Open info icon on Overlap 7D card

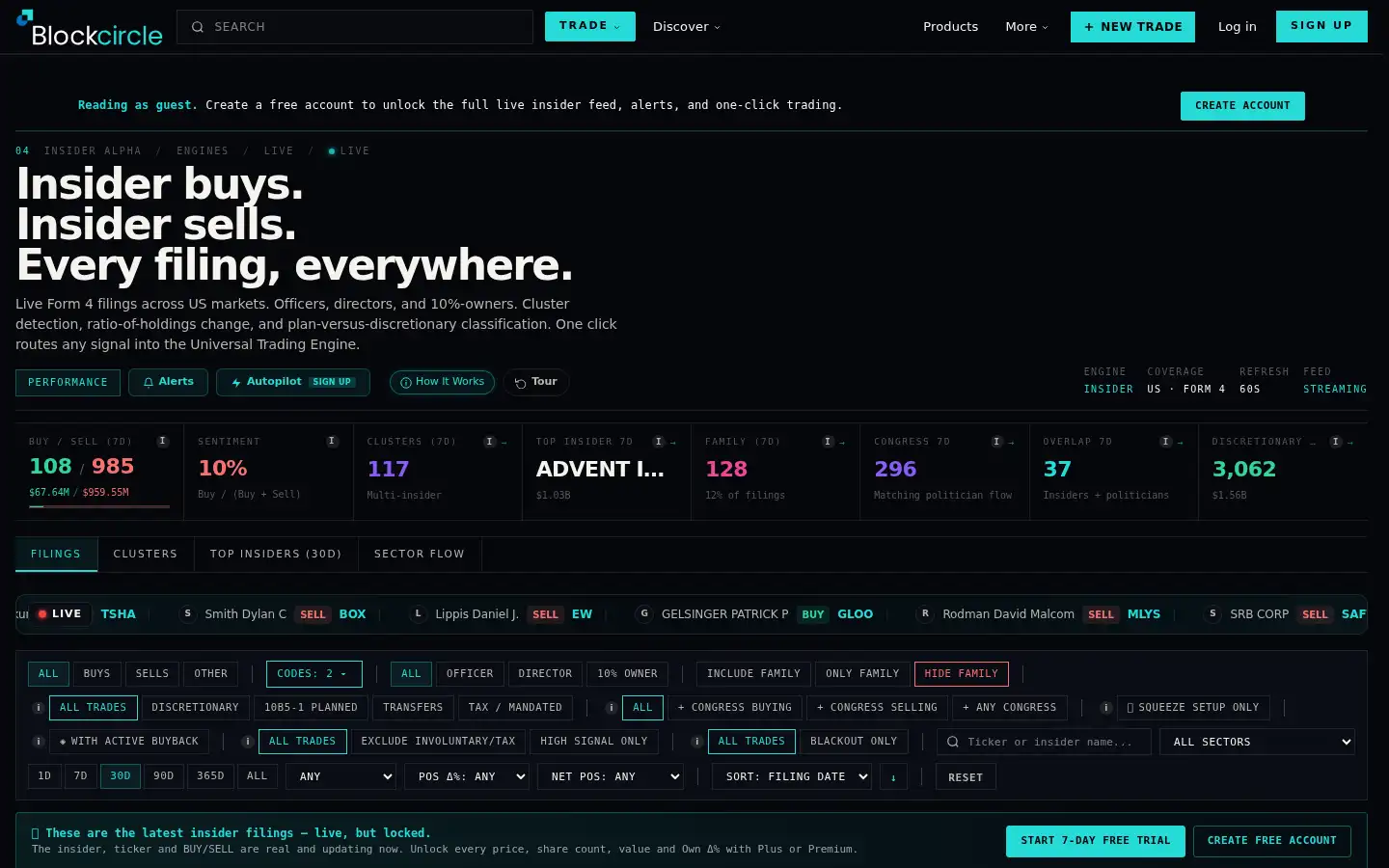click(x=1166, y=442)
